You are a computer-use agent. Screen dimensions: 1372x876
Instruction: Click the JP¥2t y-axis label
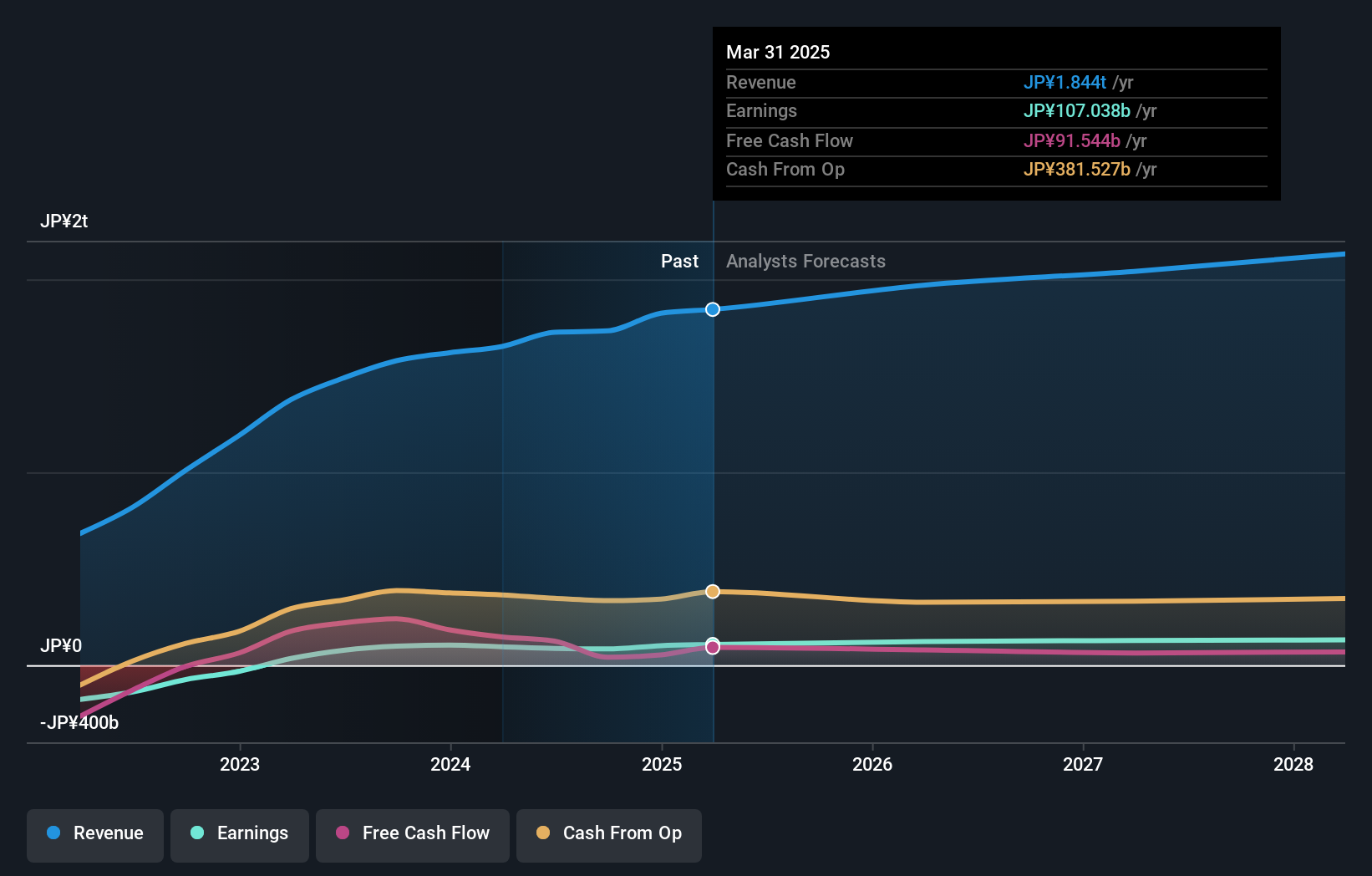coord(64,222)
